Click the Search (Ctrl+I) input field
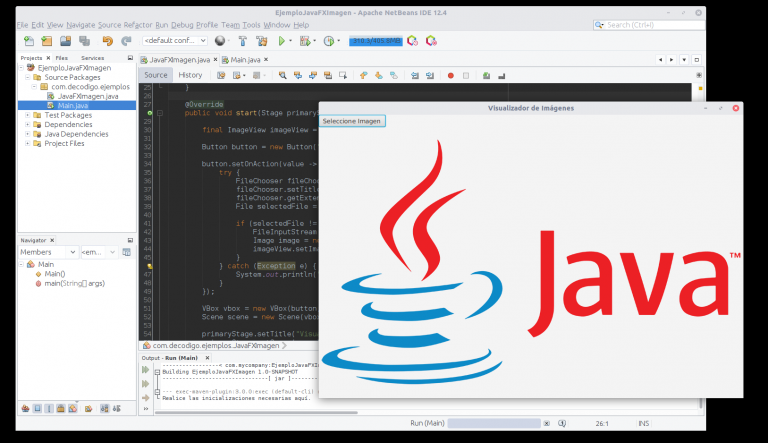This screenshot has height=443, width=768. coord(649,25)
